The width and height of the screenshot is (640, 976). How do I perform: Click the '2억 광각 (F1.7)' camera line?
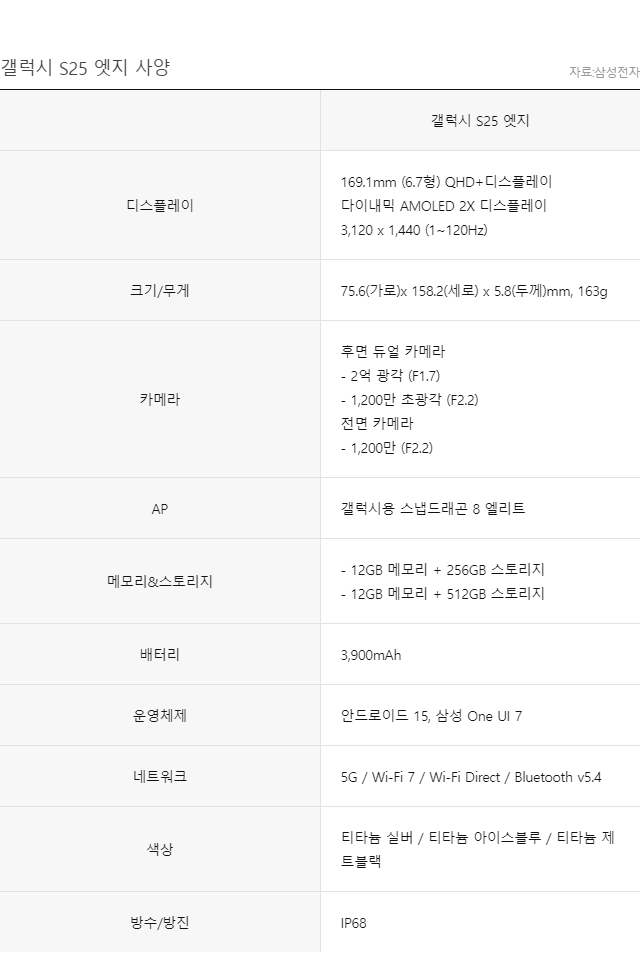point(393,376)
